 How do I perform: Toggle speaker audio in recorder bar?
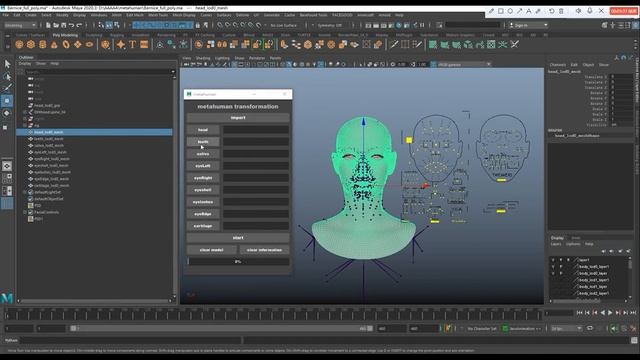pyautogui.click(x=578, y=11)
